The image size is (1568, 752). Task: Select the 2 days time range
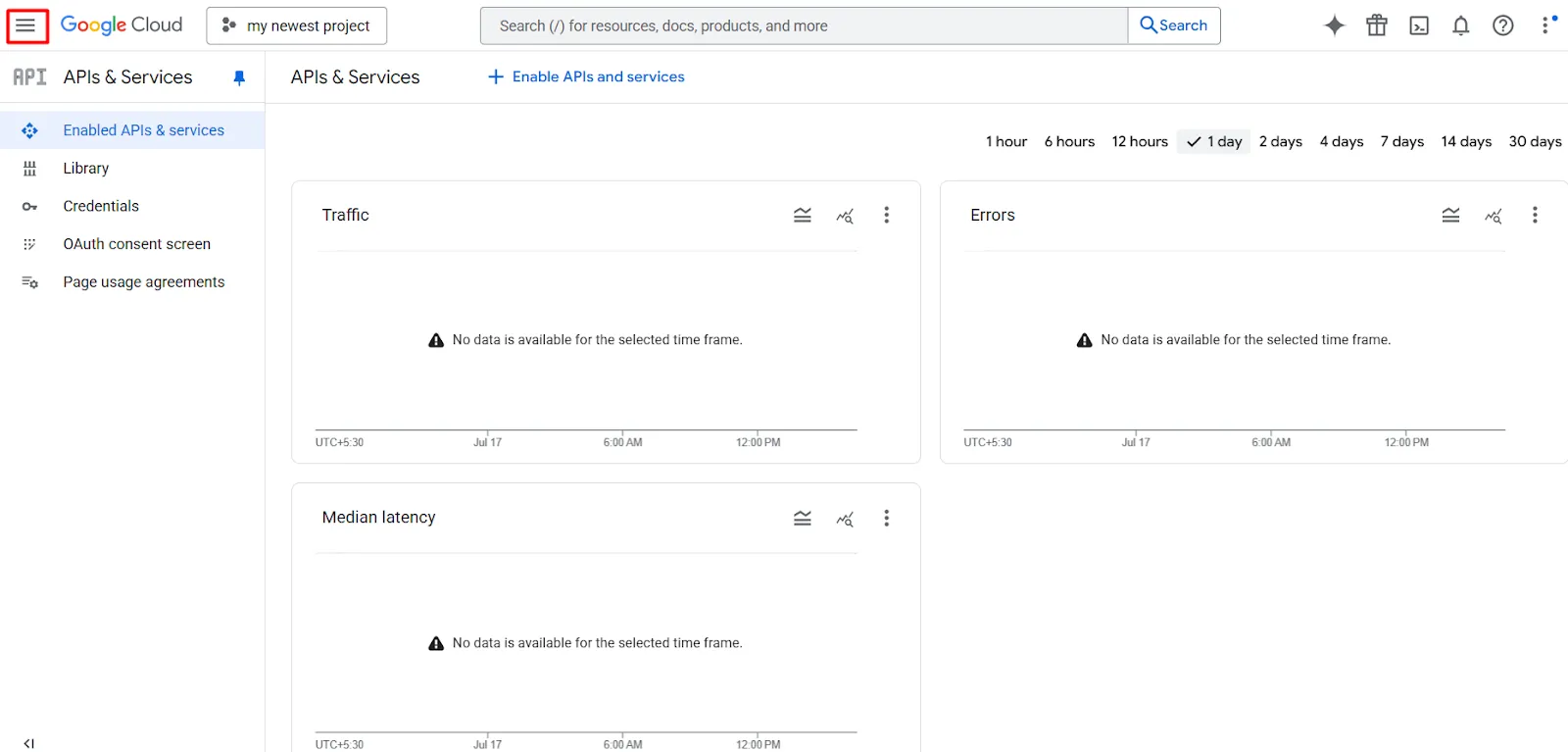[x=1281, y=141]
